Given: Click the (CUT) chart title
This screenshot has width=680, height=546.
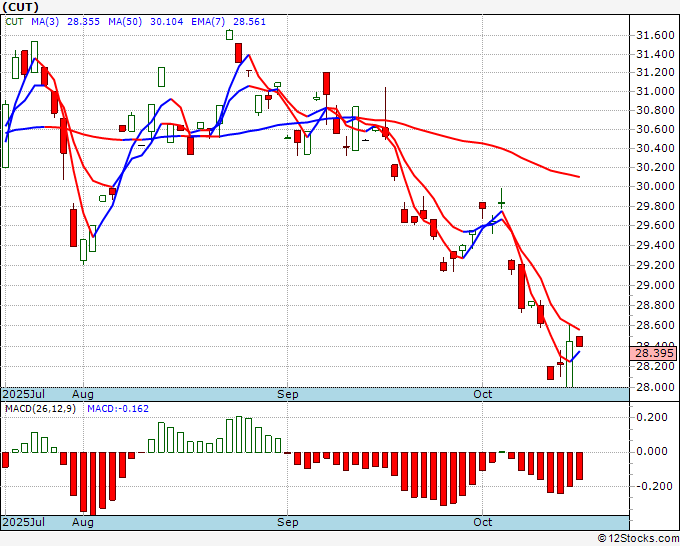Looking at the screenshot, I should coord(20,7).
